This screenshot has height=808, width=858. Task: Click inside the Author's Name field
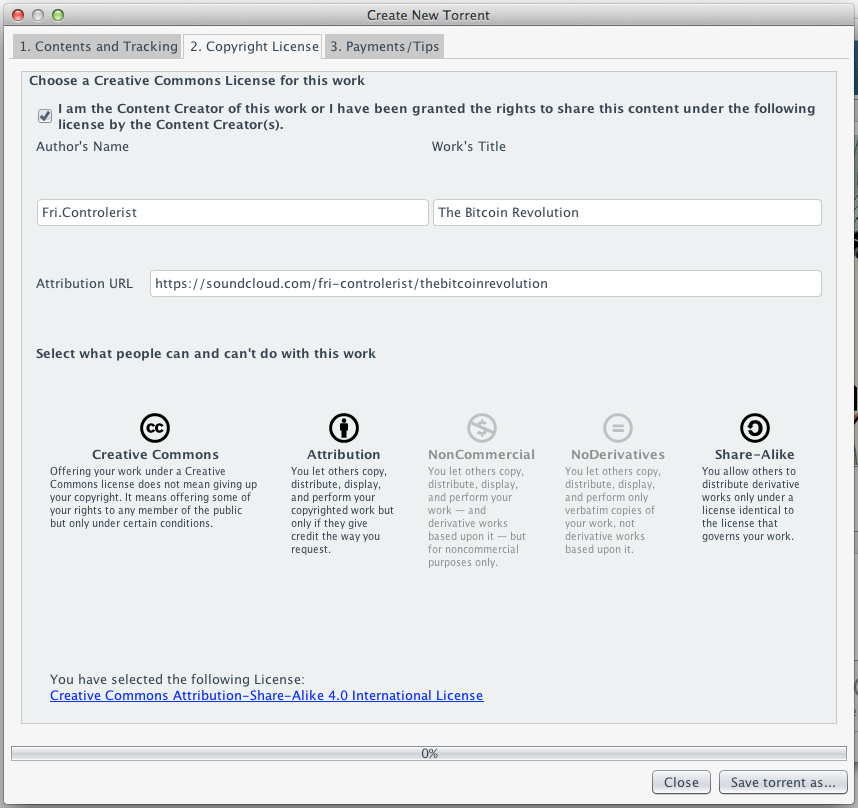click(x=232, y=212)
